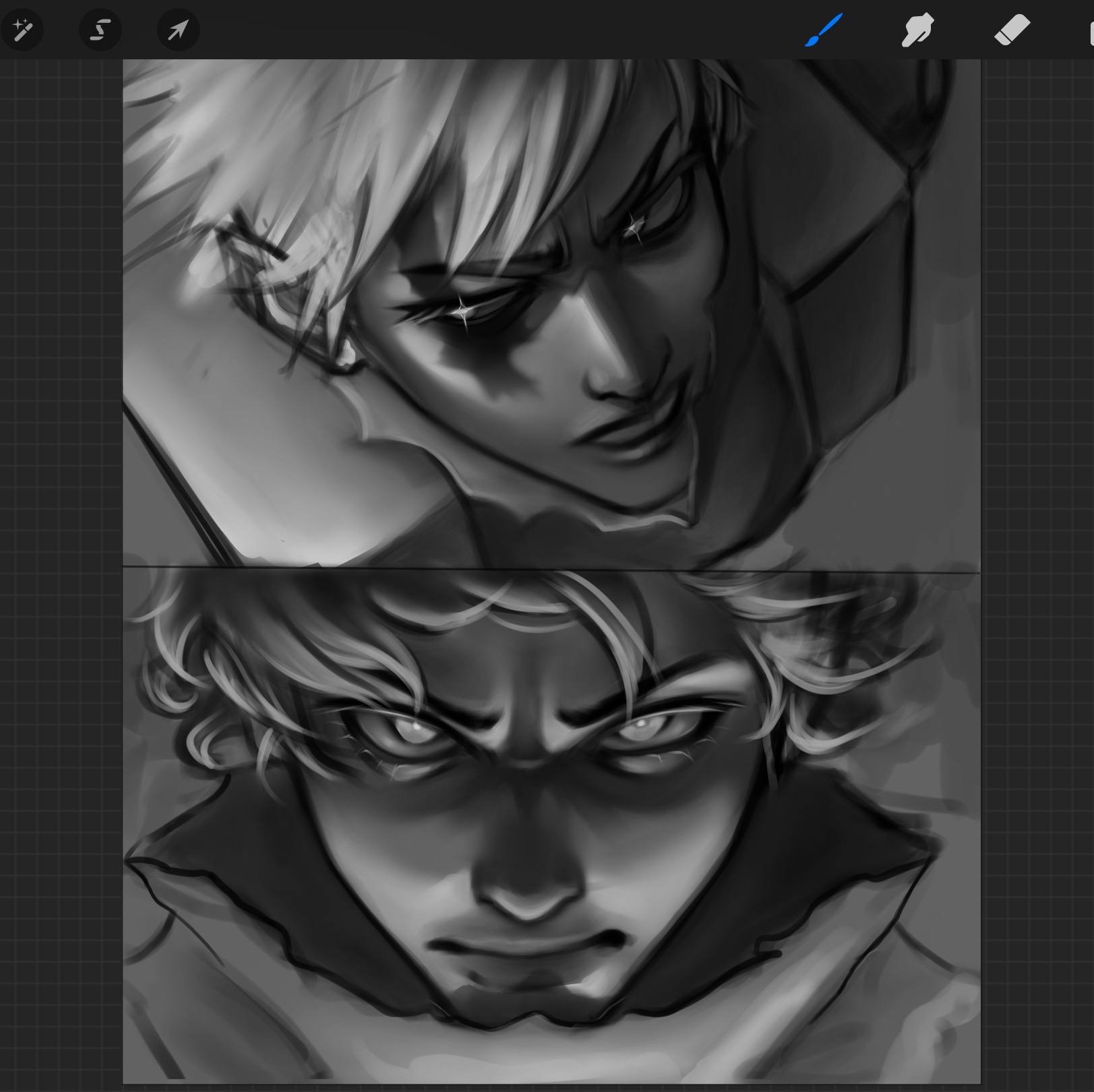Open the Adjustments magic wand menu
Viewport: 1094px width, 1092px height.
pyautogui.click(x=22, y=30)
